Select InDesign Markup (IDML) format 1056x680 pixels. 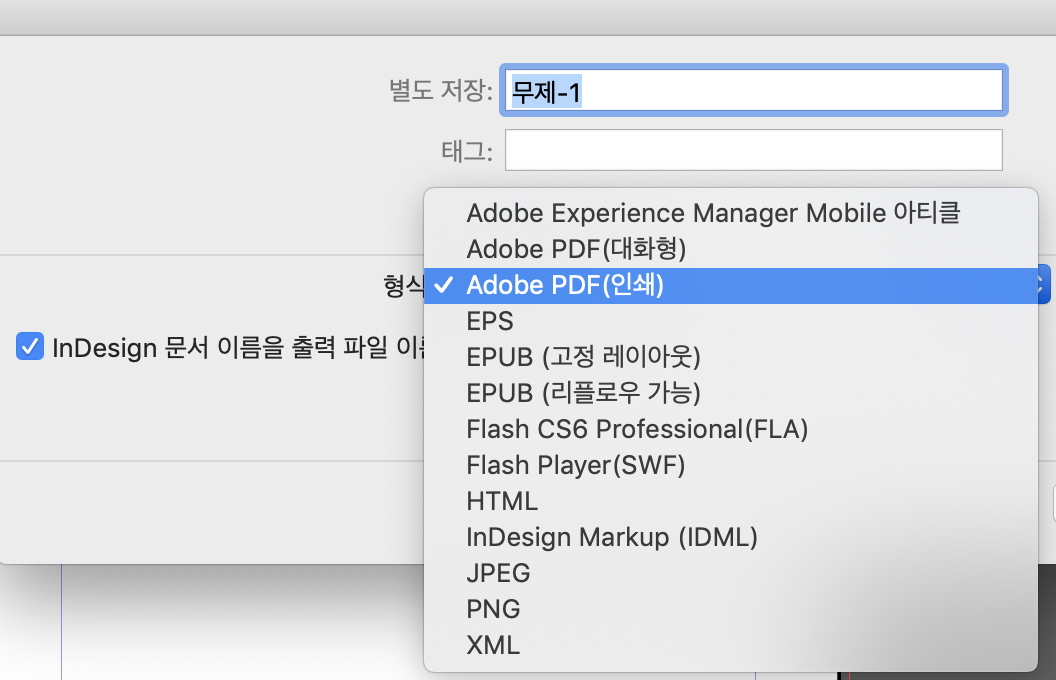[x=611, y=537]
